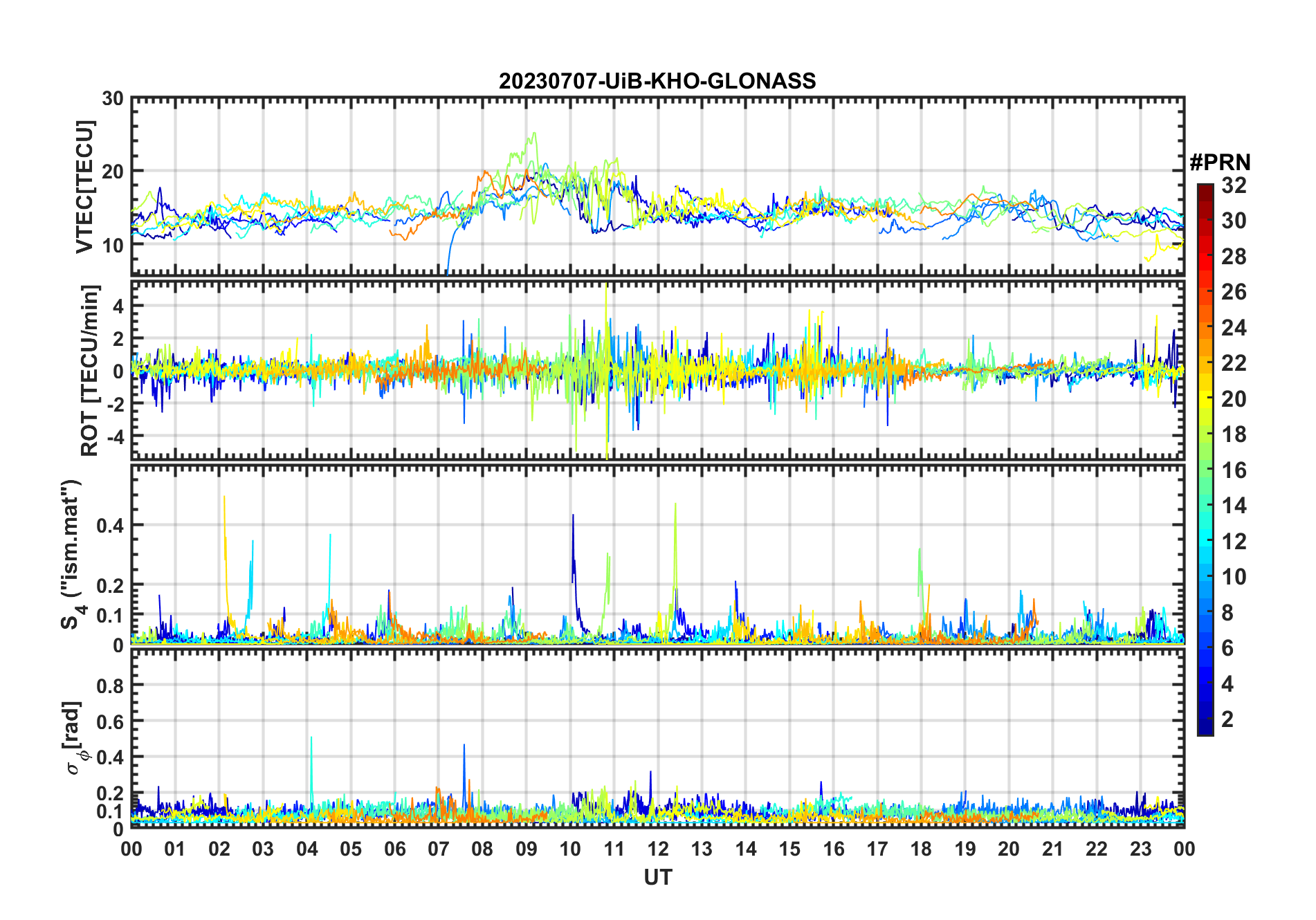Select tick label 8 on PRN colorbar
Image resolution: width=1316 pixels, height=920 pixels.
click(x=1228, y=613)
